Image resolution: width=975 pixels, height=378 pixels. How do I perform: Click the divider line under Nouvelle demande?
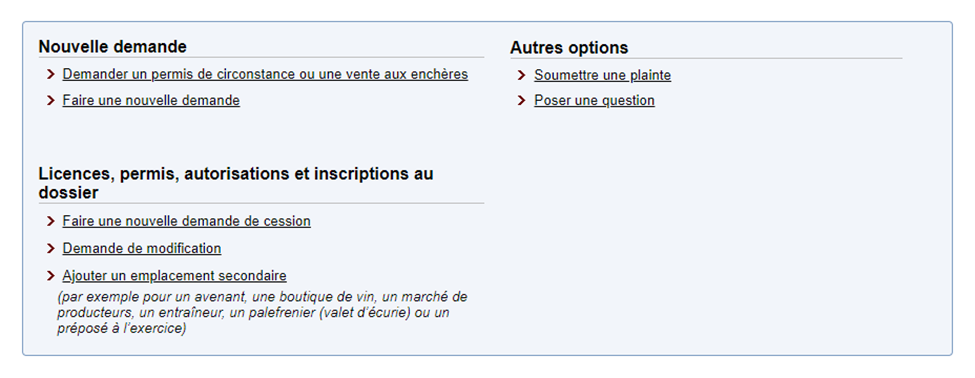coord(261,58)
